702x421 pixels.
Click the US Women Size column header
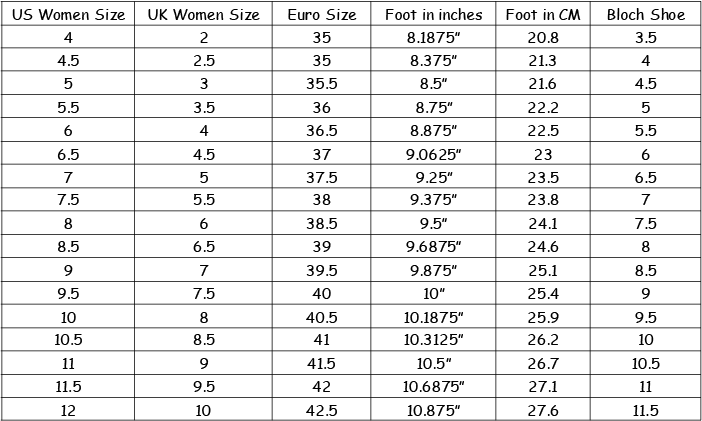[68, 14]
